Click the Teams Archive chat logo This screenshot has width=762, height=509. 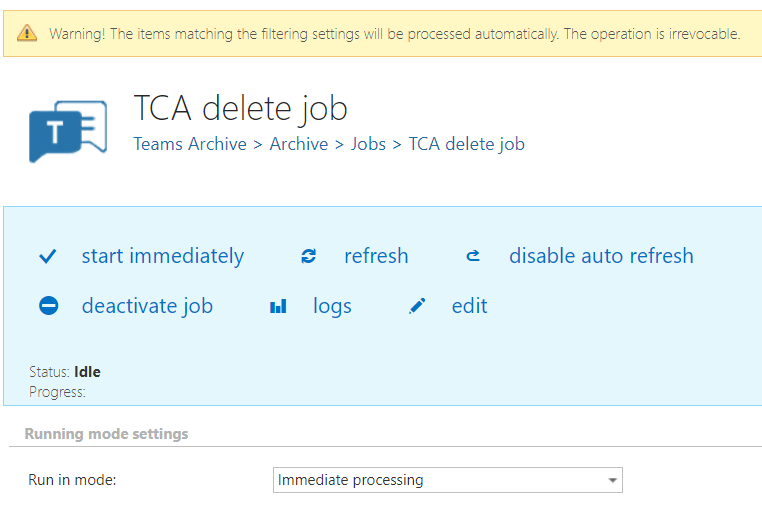tap(67, 130)
